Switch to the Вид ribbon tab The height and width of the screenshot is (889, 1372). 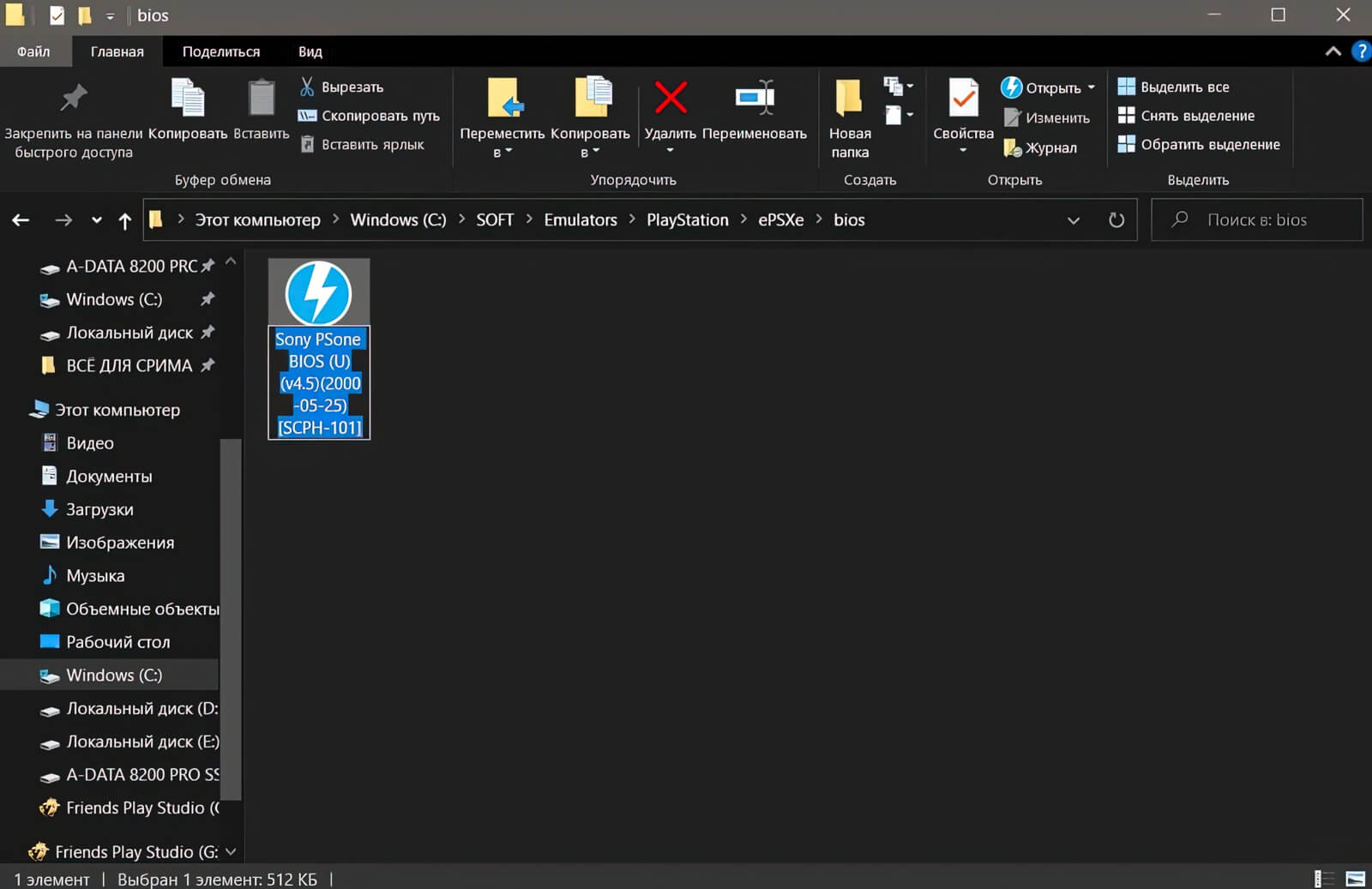coord(310,51)
